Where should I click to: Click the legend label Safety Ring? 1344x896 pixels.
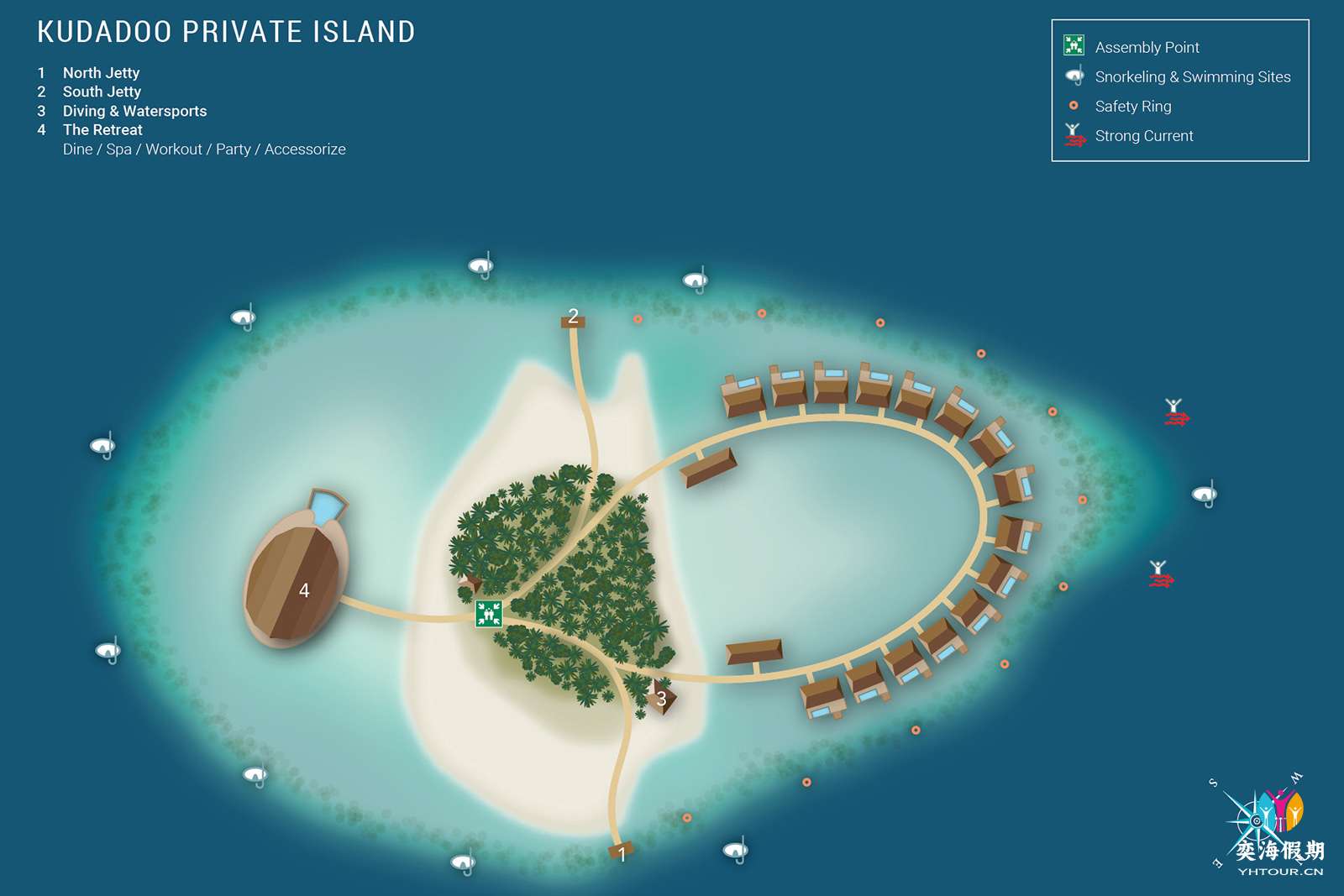click(x=1132, y=106)
